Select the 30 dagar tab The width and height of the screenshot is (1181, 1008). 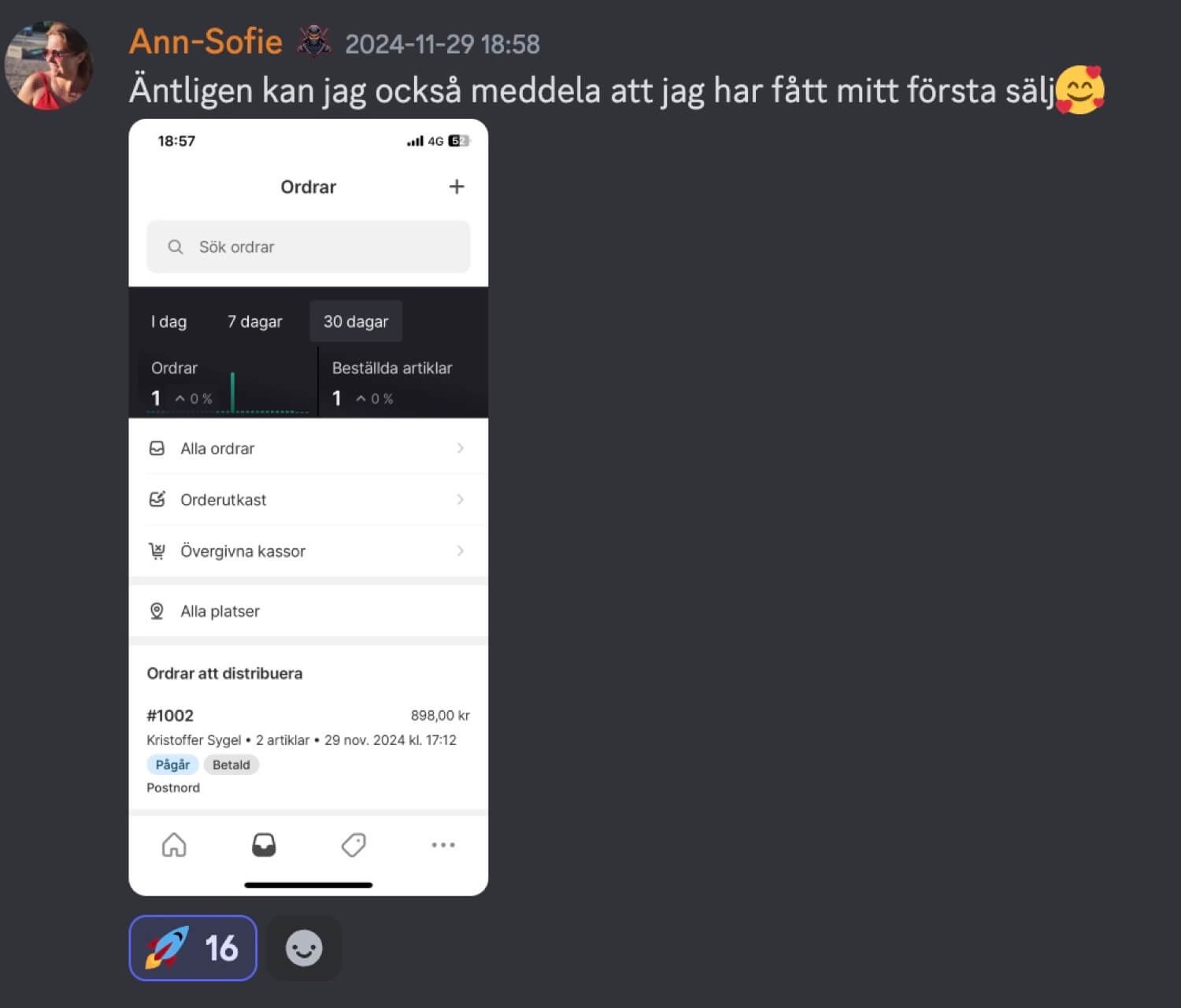click(356, 321)
